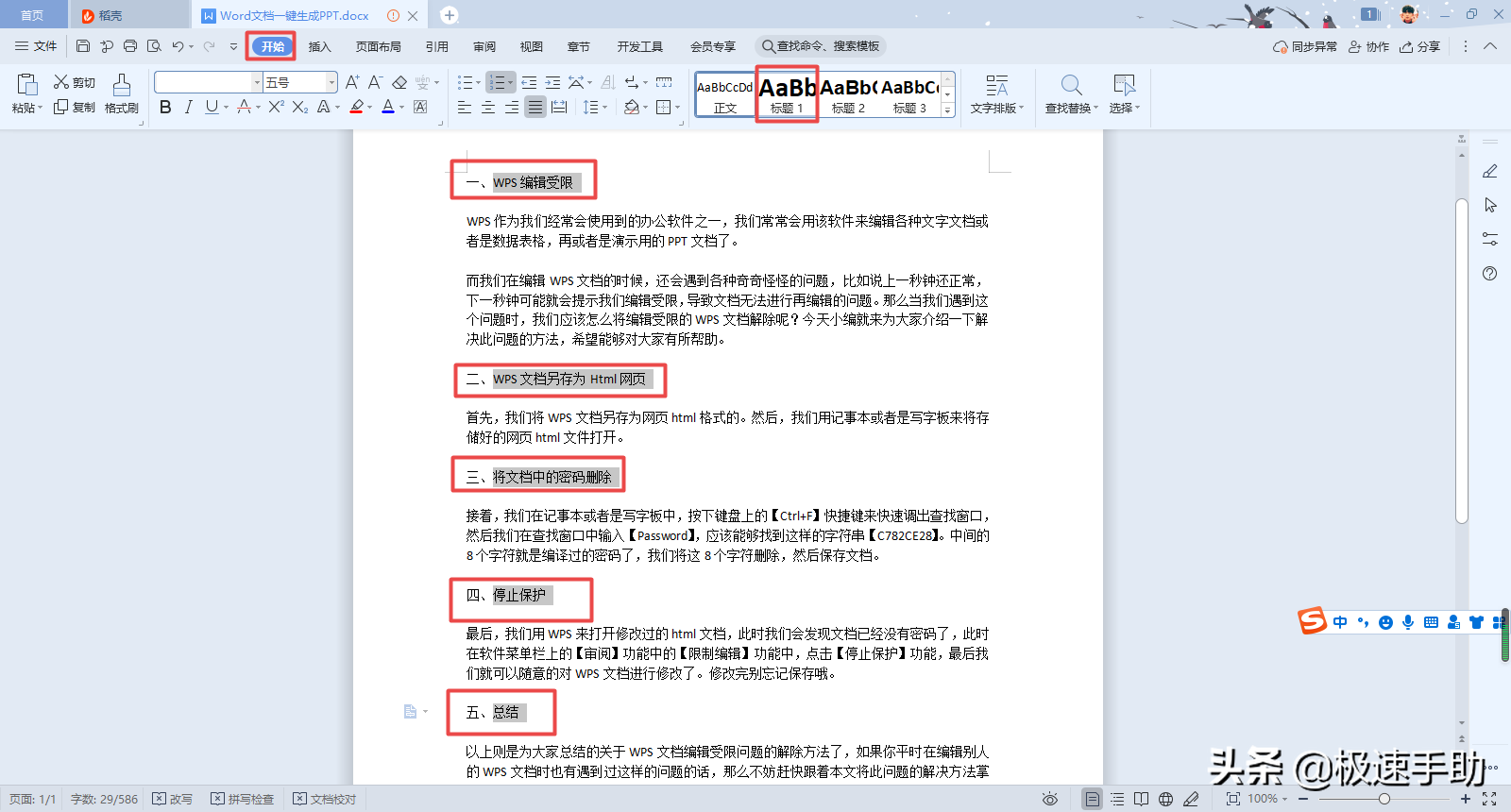Align text to the left
1511x812 pixels.
[465, 107]
